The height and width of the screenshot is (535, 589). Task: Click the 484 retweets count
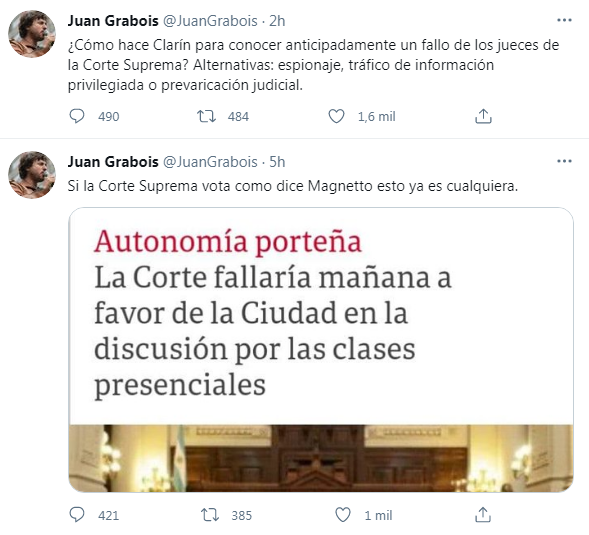[x=238, y=117]
